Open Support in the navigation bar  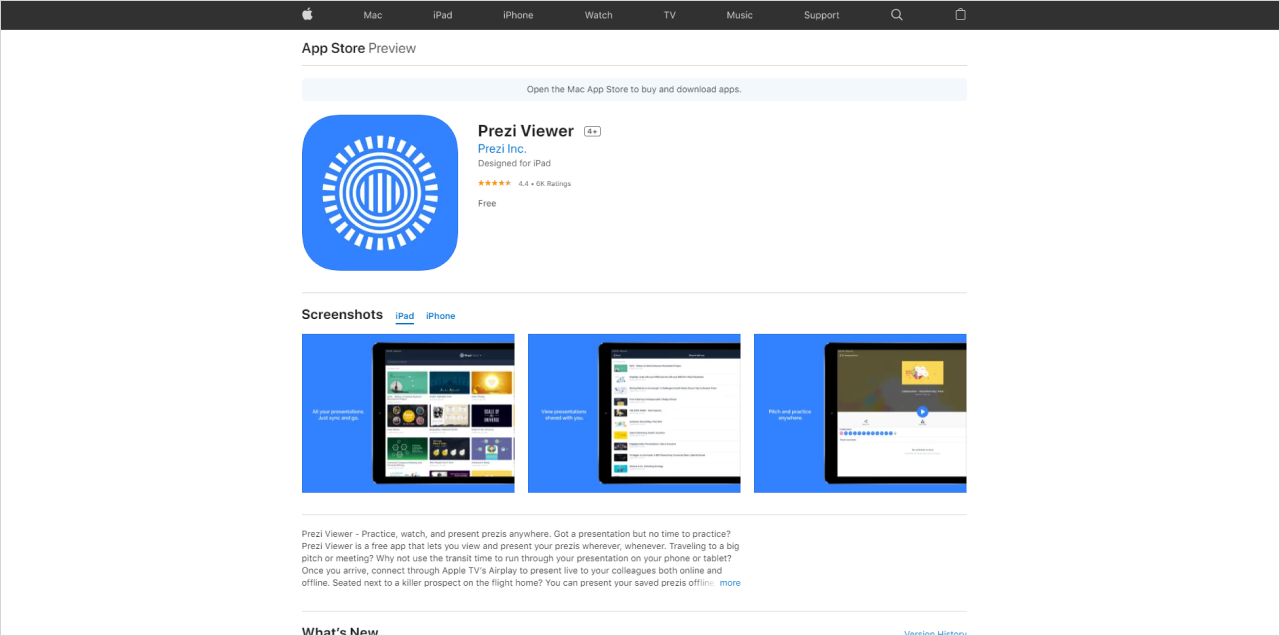(x=822, y=15)
